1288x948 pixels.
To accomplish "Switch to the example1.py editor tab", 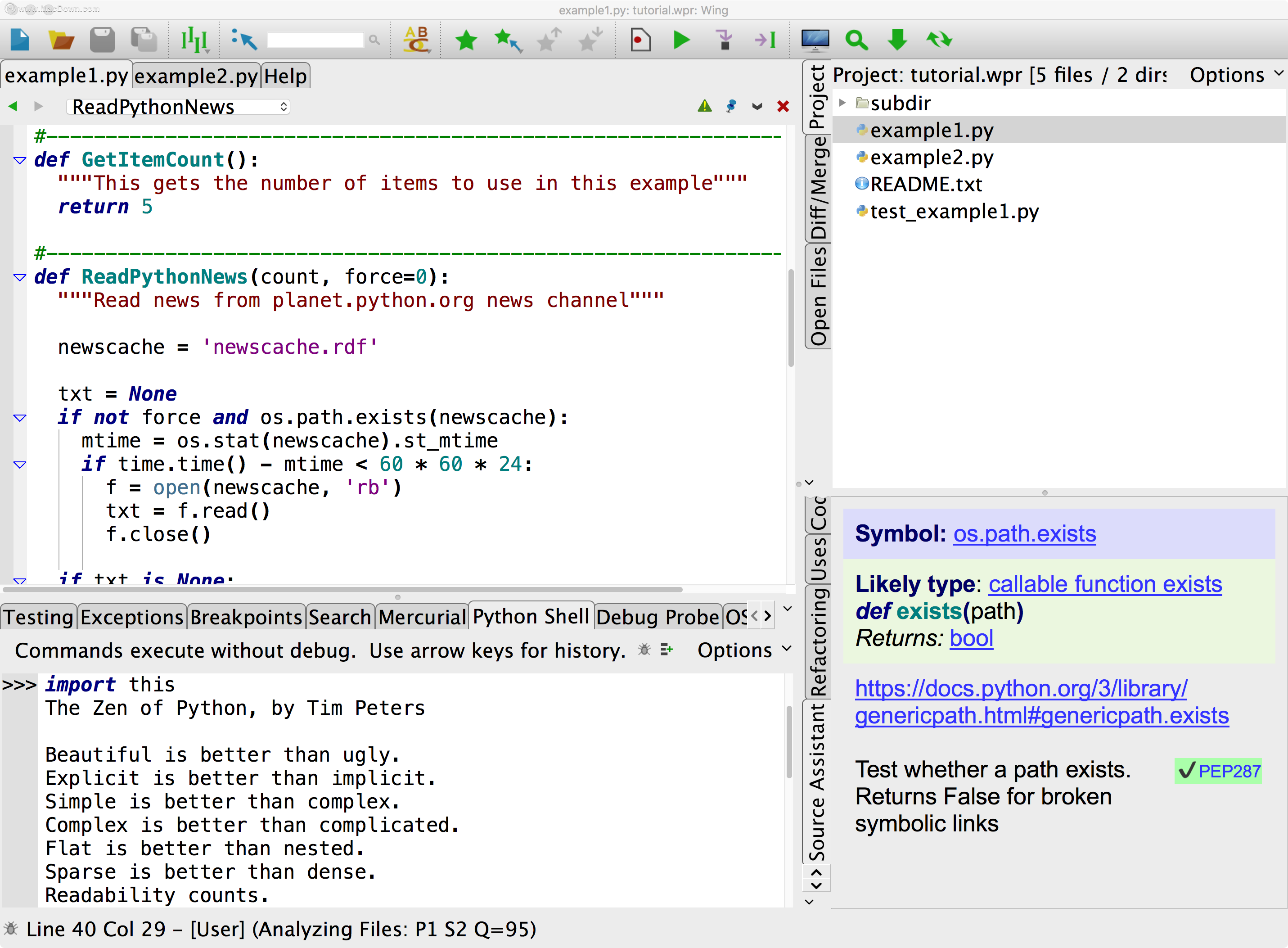I will [67, 76].
